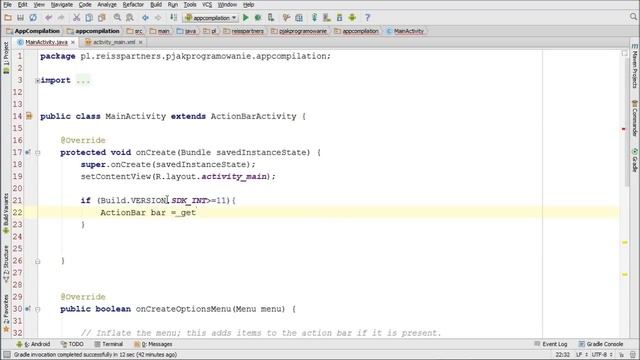Run the app with green play button

tap(245, 18)
